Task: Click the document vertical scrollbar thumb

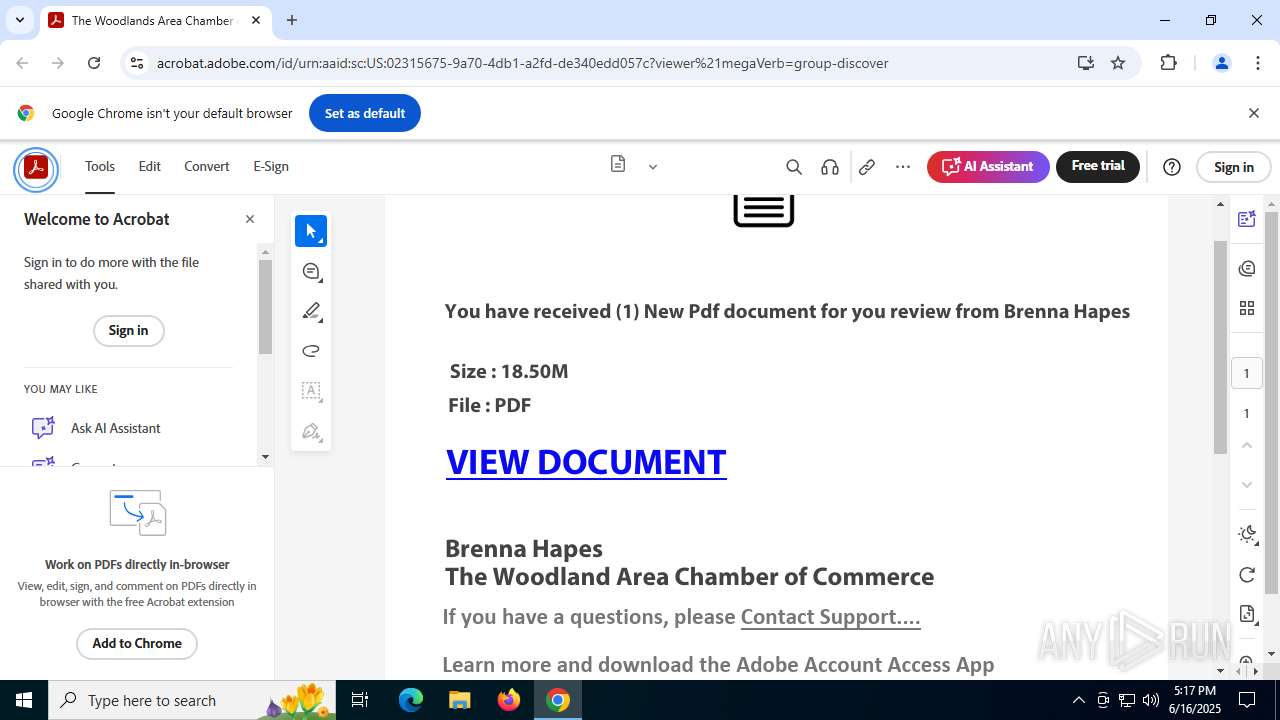Action: tap(1220, 347)
